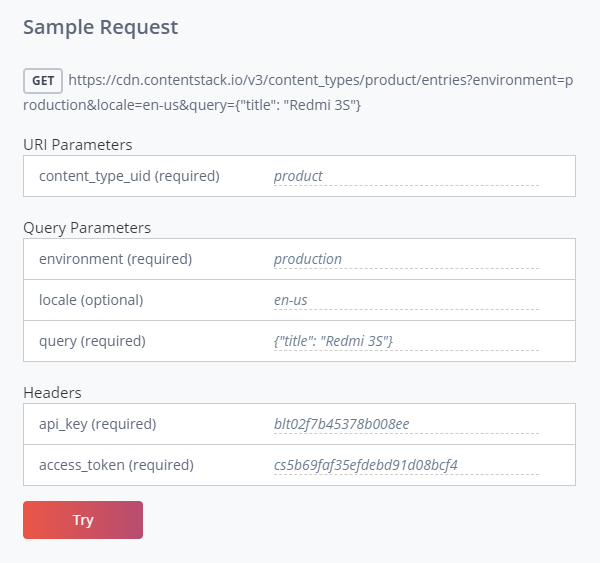Click the Try button

[x=83, y=520]
